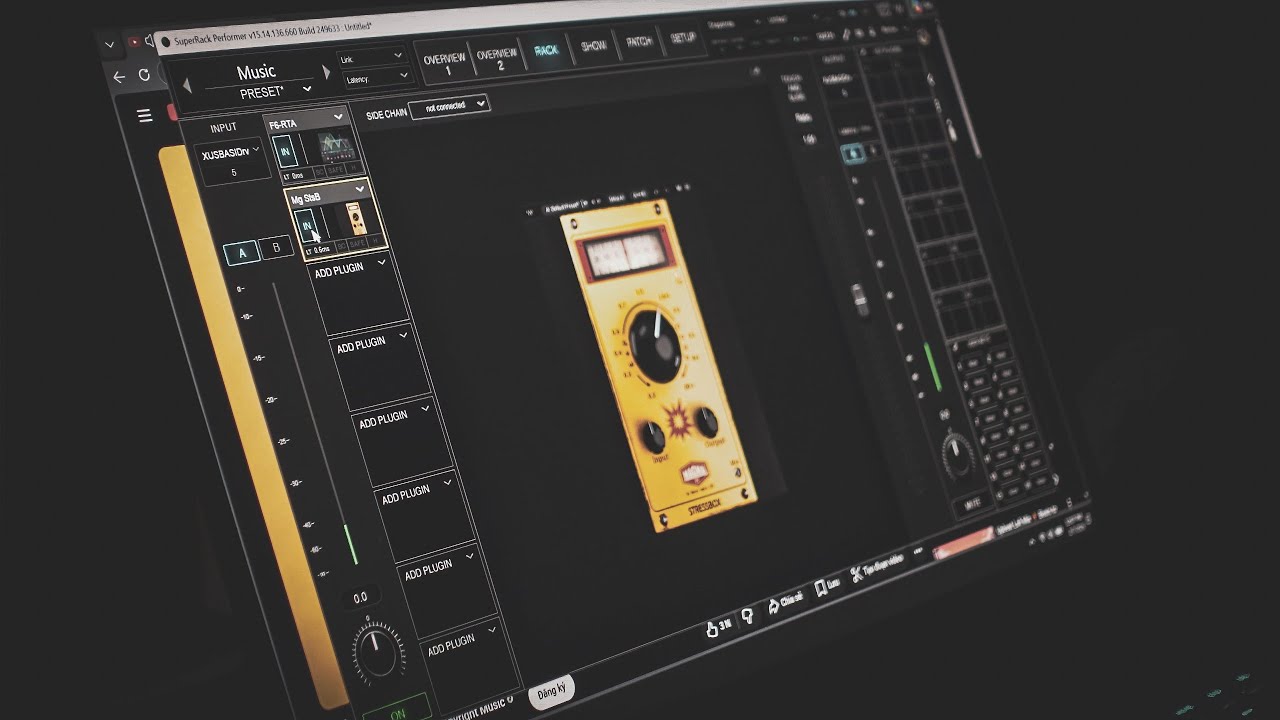Viewport: 1280px width, 720px height.
Task: Open the Mg StaB plugin thumbnail
Action: pos(355,219)
